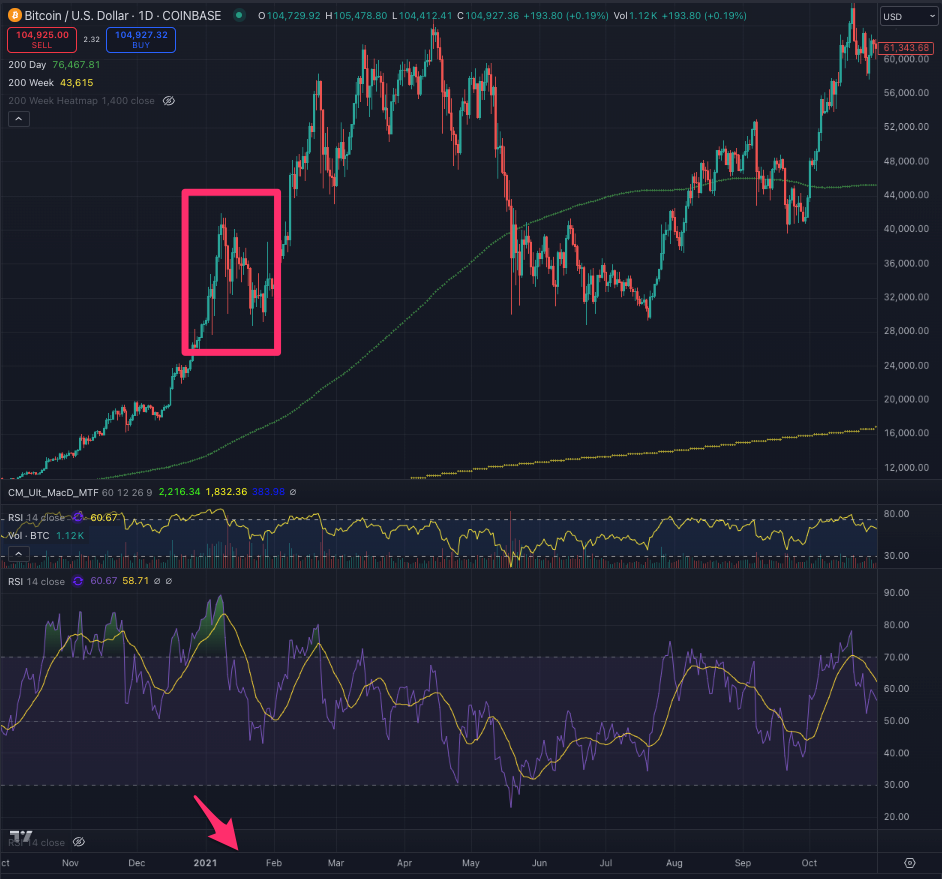Click the green market status dot
This screenshot has height=879, width=942.
coord(239,16)
